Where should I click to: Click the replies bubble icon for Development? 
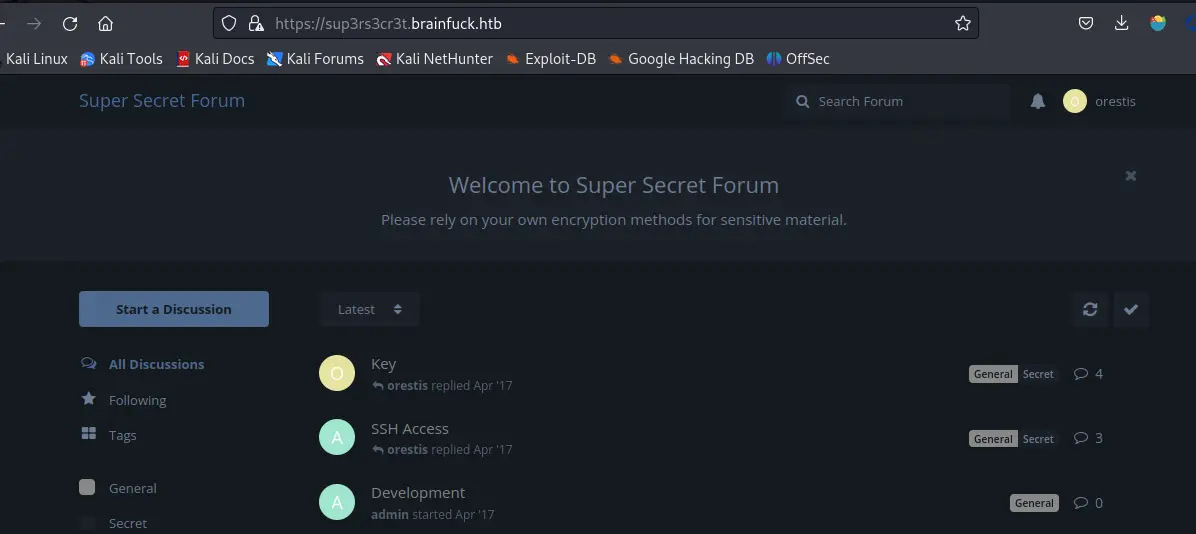pos(1080,503)
